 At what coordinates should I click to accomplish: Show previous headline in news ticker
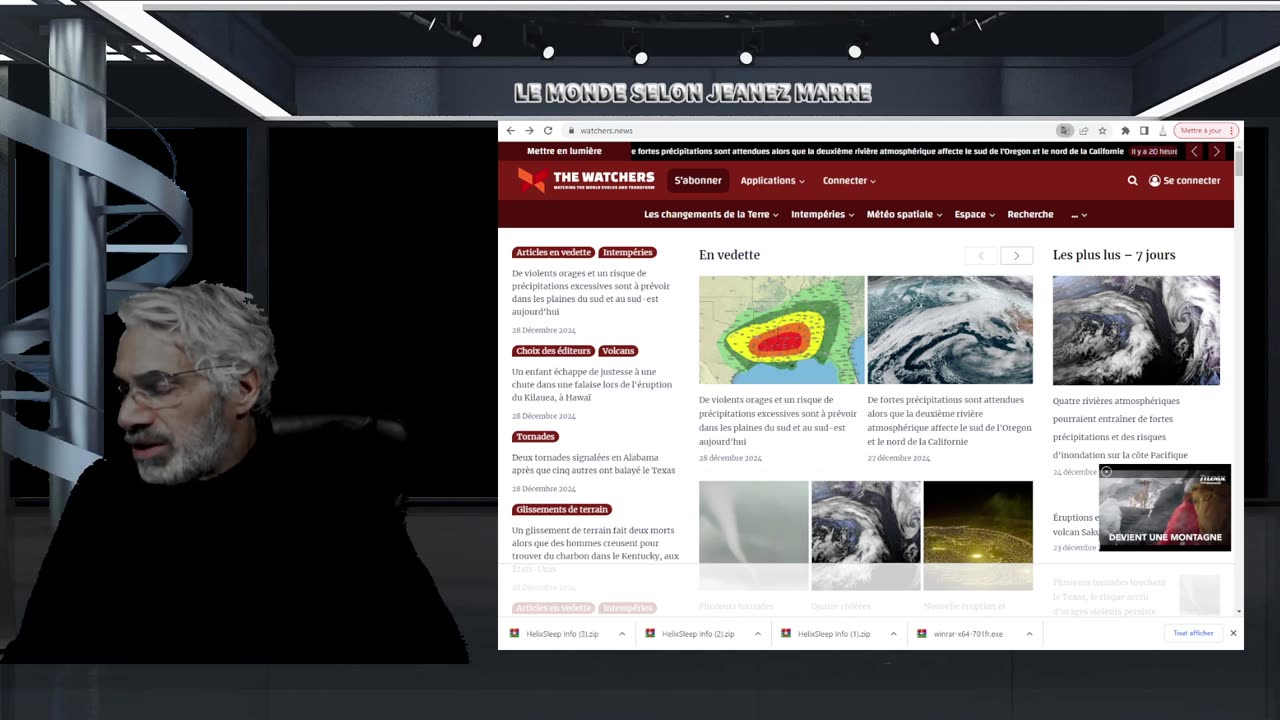(1194, 152)
